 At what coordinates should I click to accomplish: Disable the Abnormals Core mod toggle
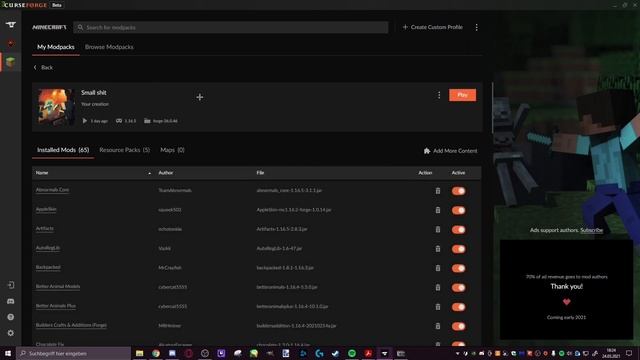pyautogui.click(x=458, y=191)
